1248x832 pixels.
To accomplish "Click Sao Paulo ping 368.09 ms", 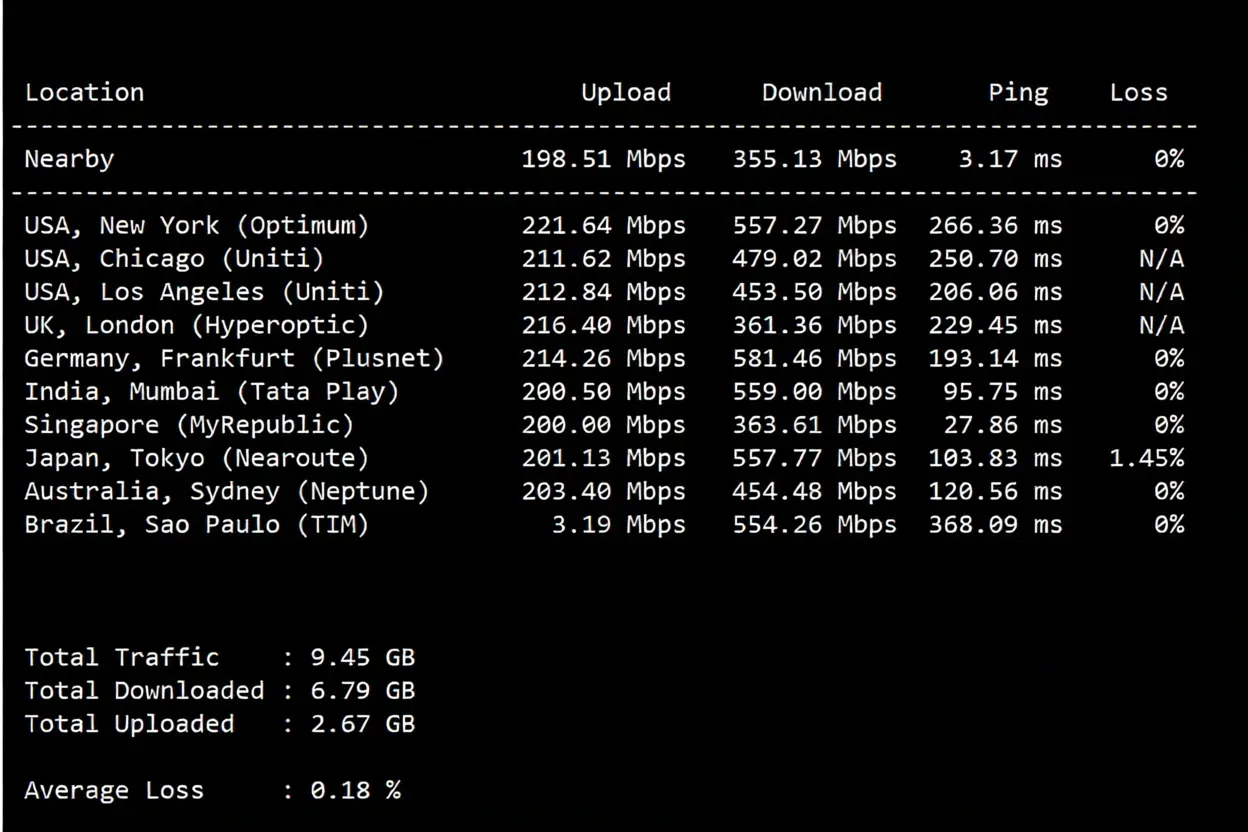I will 995,525.
